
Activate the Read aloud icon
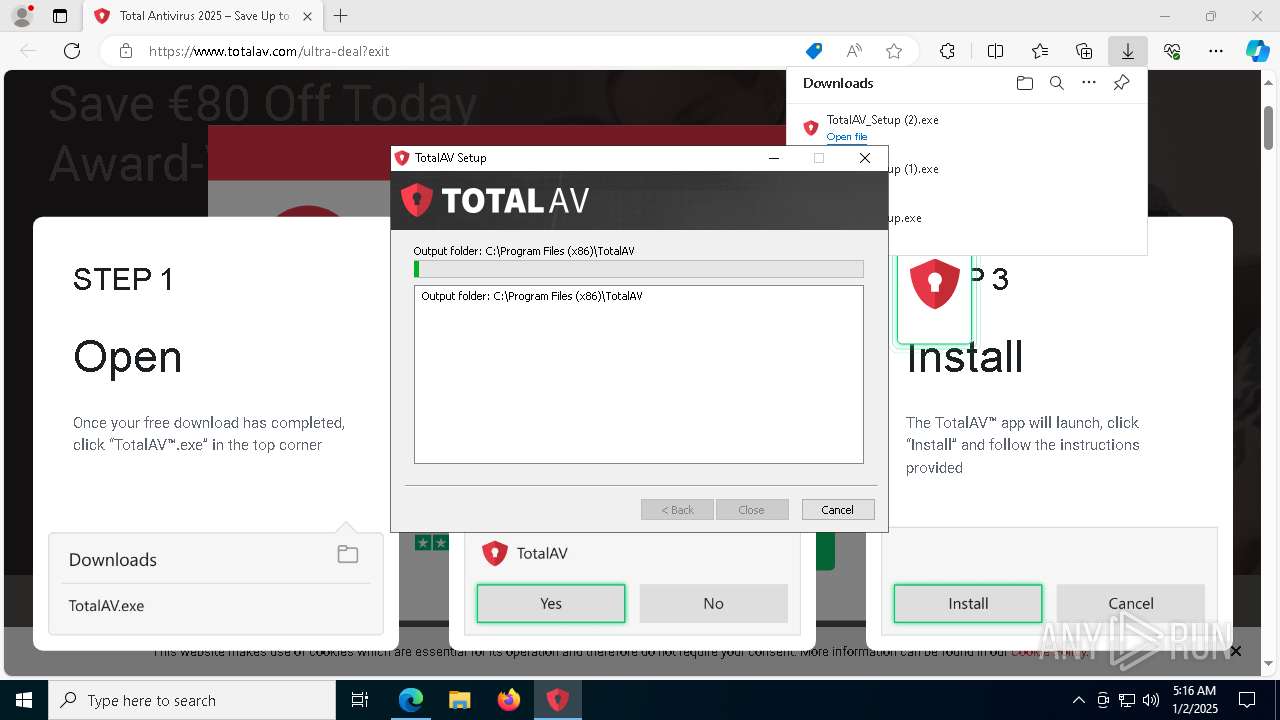854,51
